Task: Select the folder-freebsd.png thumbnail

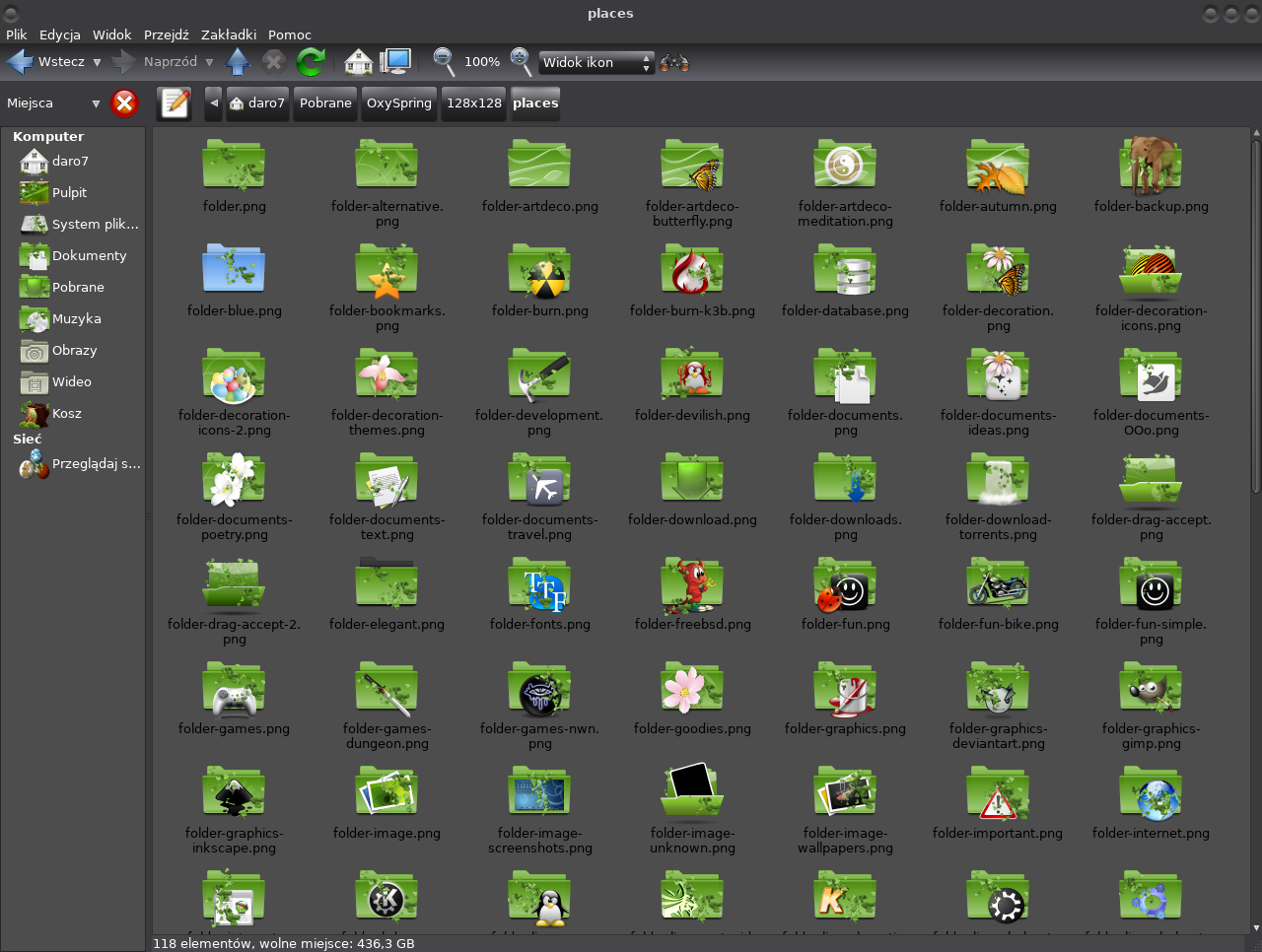Action: (x=692, y=586)
